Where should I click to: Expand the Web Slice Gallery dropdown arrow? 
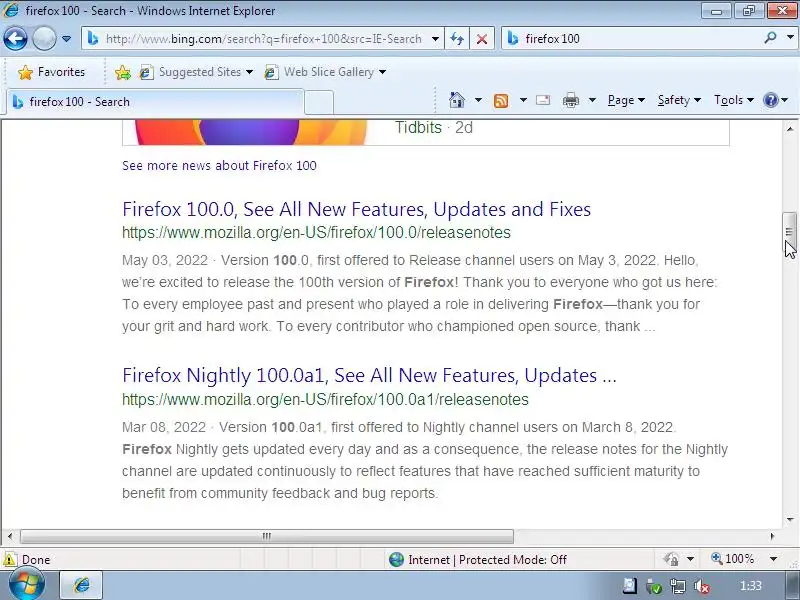[383, 72]
